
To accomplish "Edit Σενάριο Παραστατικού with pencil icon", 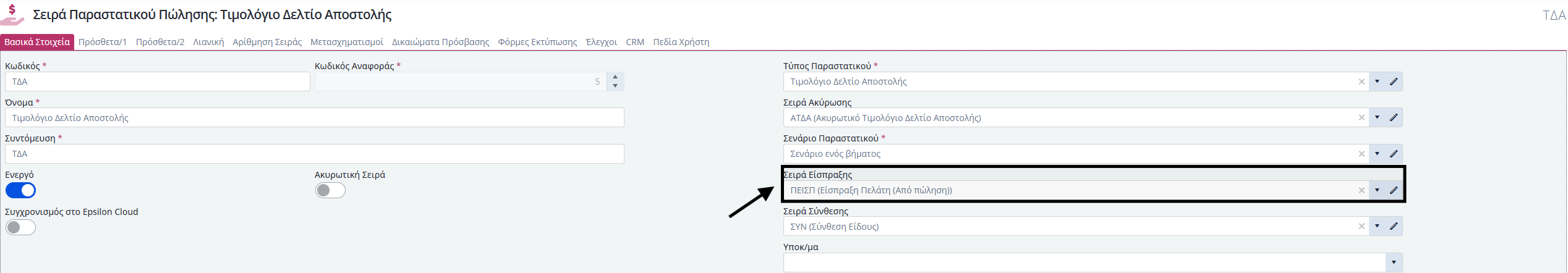I will click(1394, 154).
